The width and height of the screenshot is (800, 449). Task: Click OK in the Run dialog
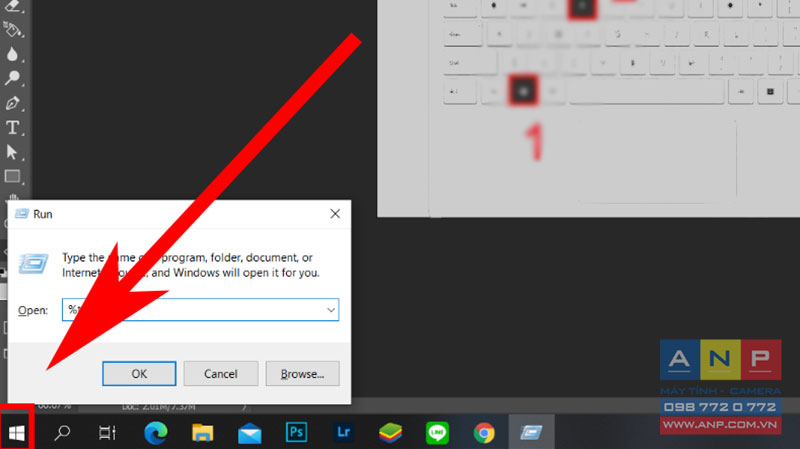point(139,373)
